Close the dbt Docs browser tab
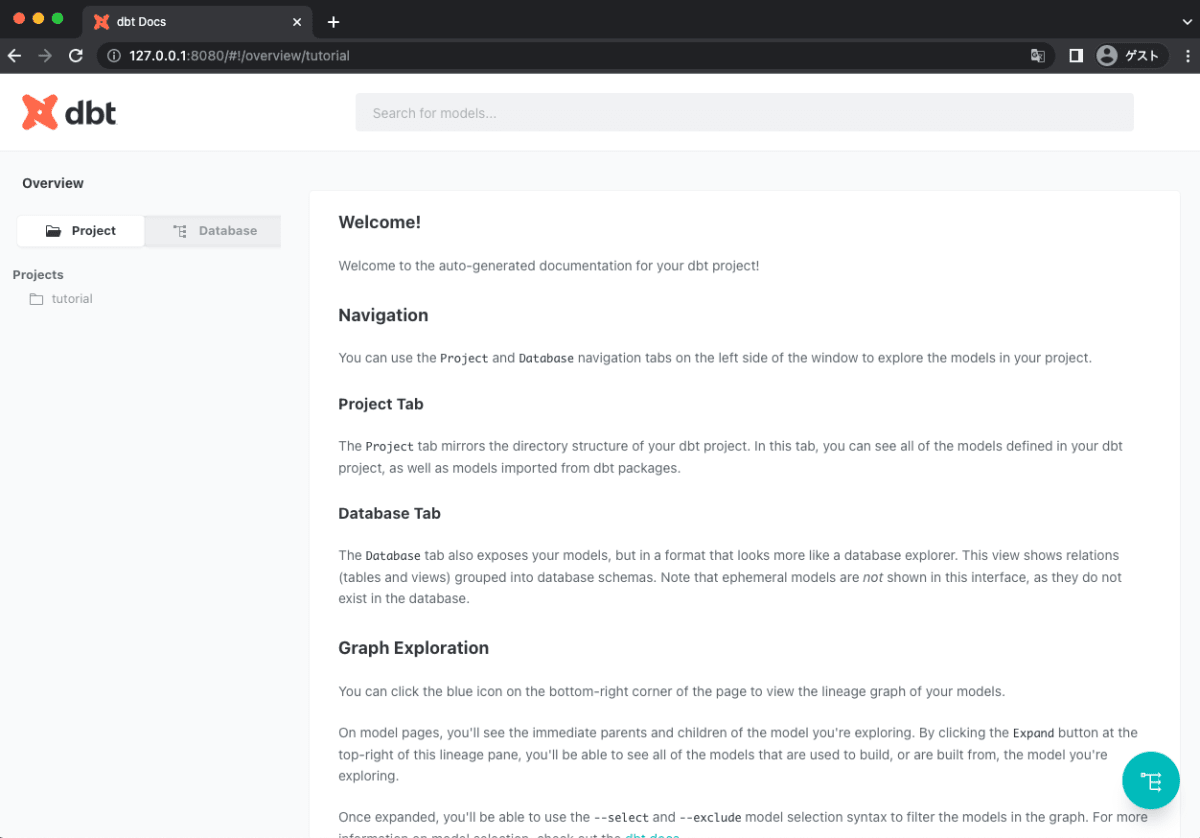 (297, 22)
